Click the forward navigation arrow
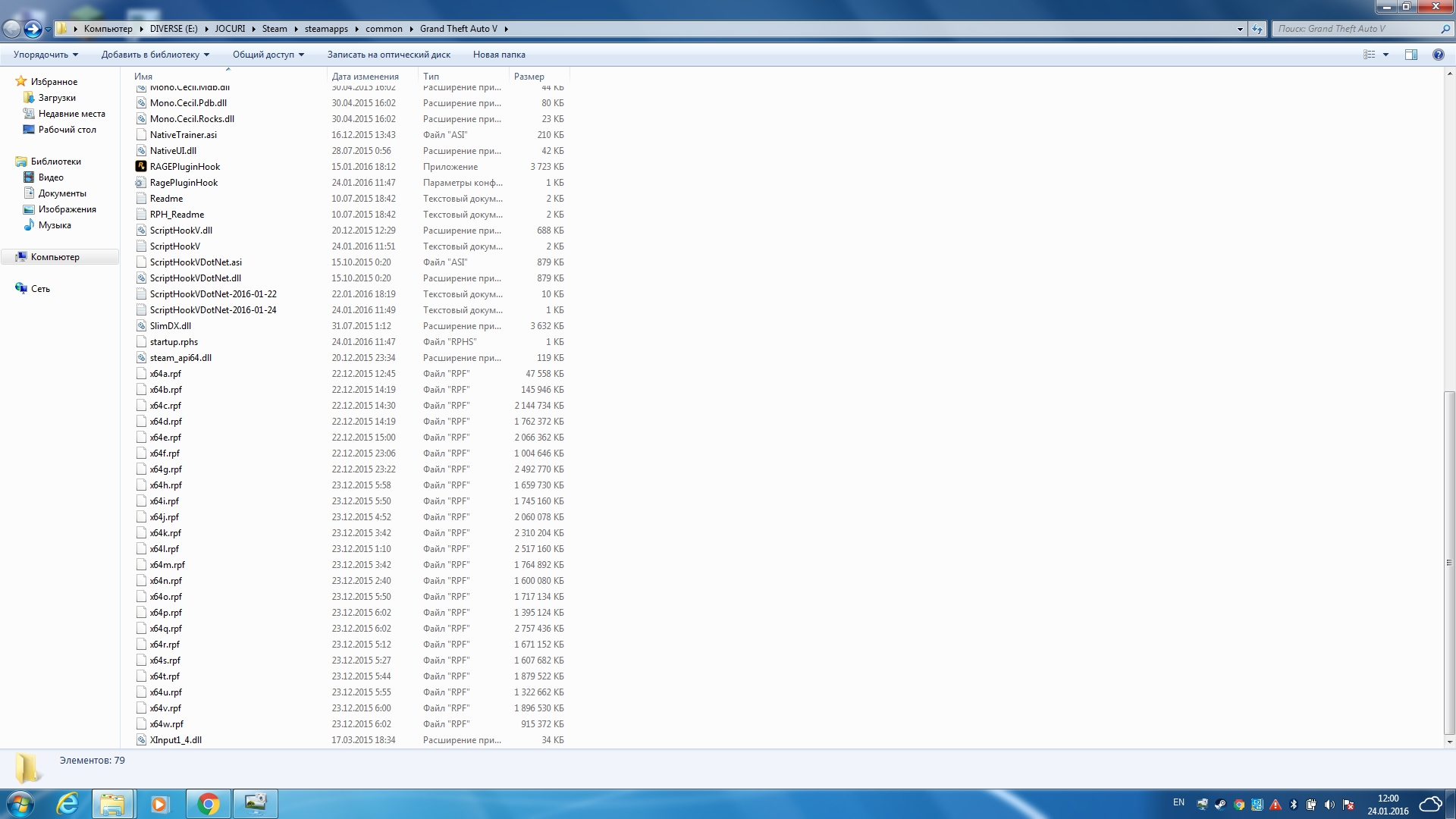The height and width of the screenshot is (819, 1456). 33,29
